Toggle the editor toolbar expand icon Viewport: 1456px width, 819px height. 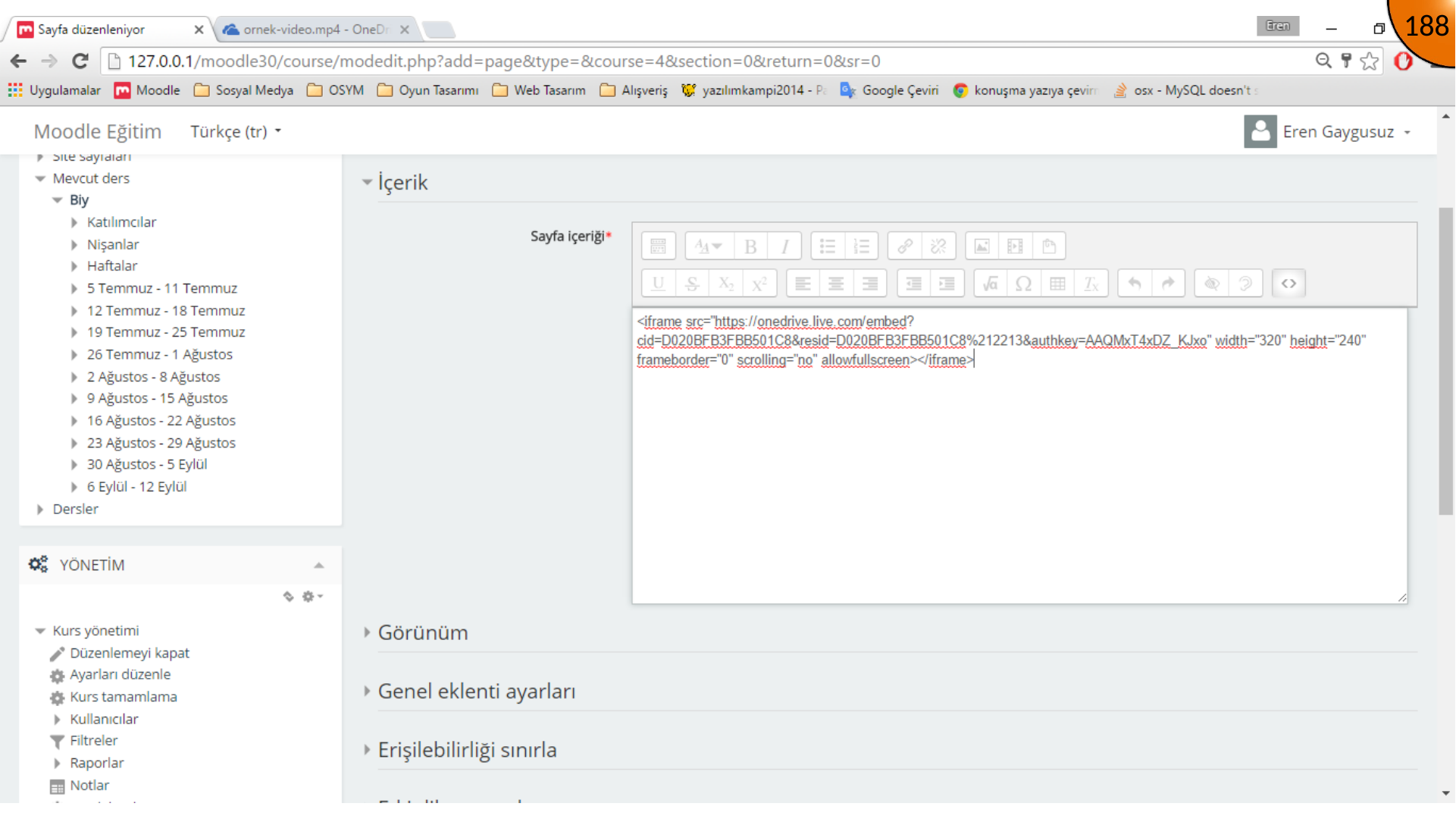click(x=658, y=246)
